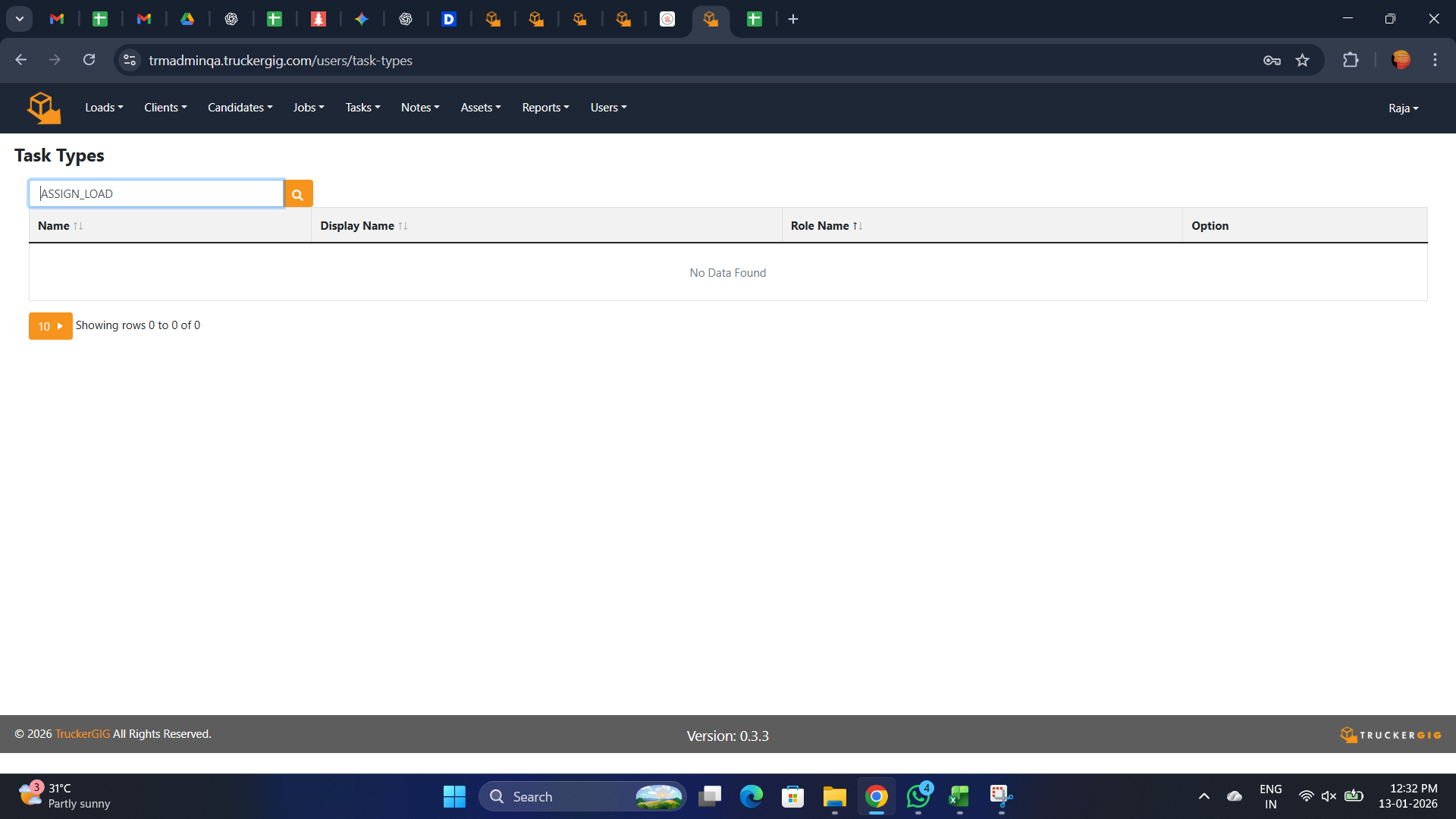Viewport: 1456px width, 819px height.
Task: Open a new browser tab
Action: pos(793,19)
